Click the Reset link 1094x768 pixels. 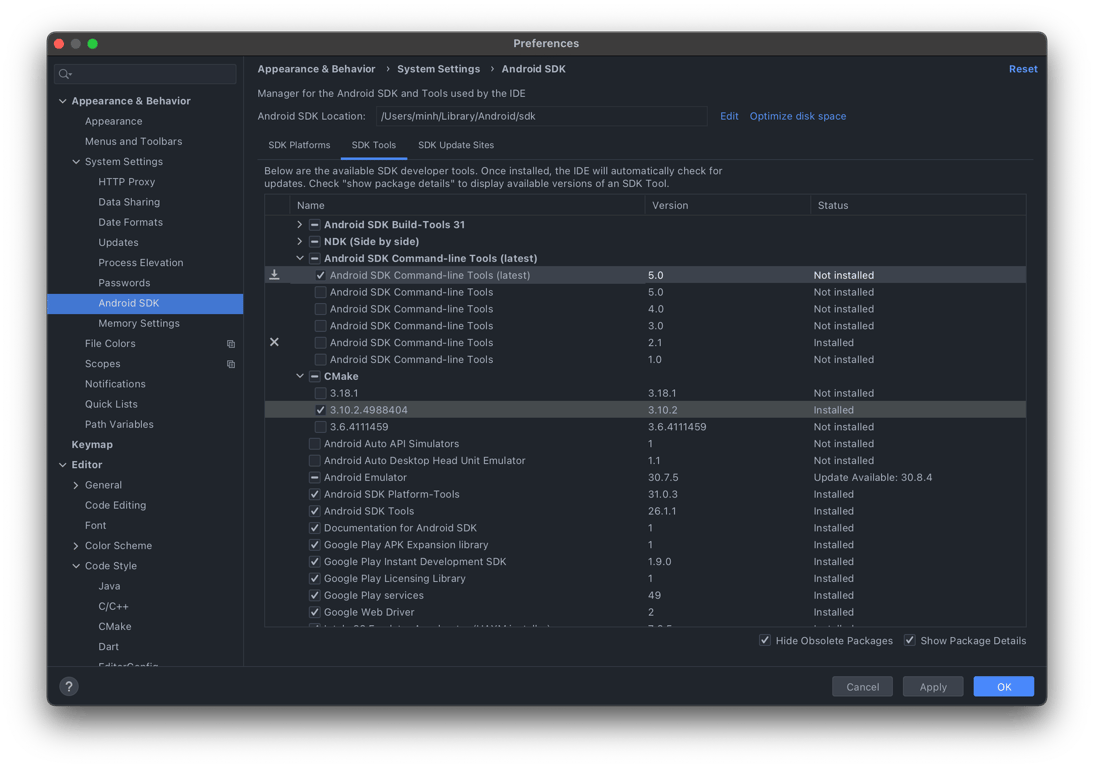(1023, 69)
